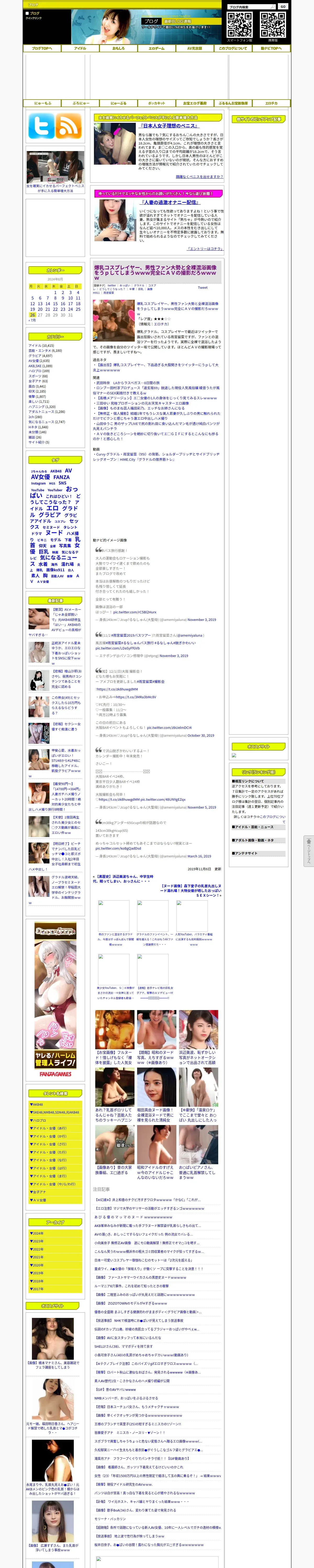Image resolution: width=314 pixels, height=1568 pixels.
Task: Click the Tweet share button under the article title
Action: coord(203,287)
